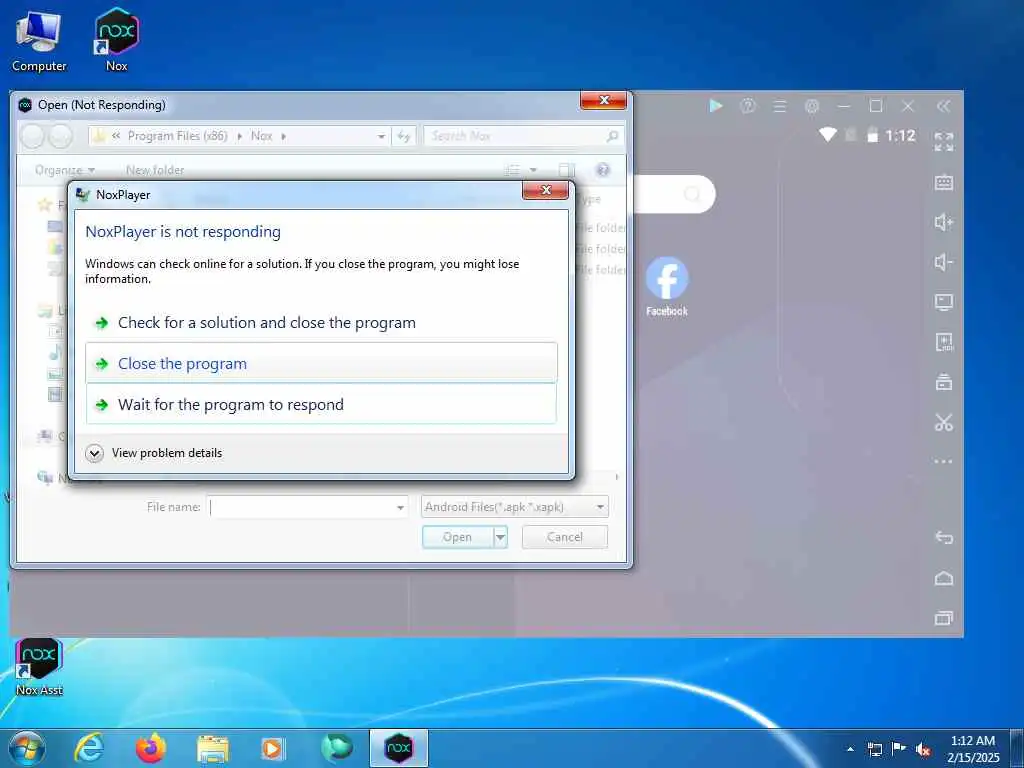Open Nox settings gear icon

pos(812,106)
